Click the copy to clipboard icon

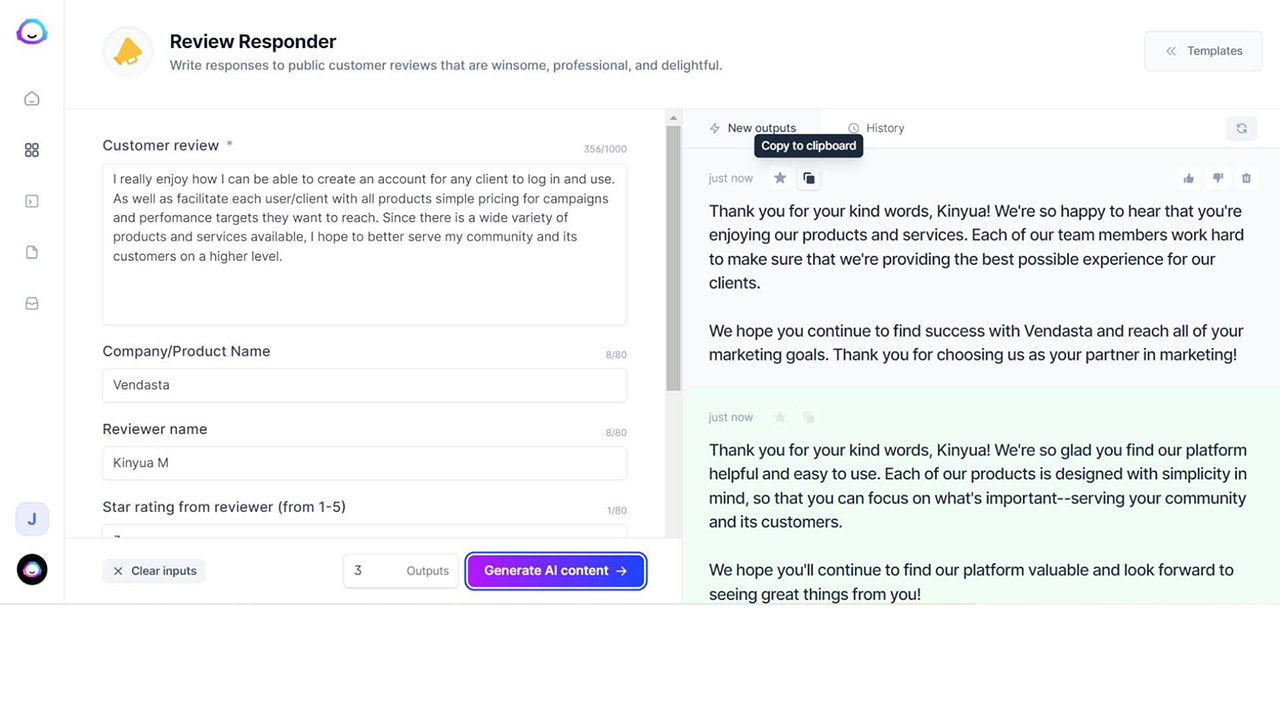[809, 178]
